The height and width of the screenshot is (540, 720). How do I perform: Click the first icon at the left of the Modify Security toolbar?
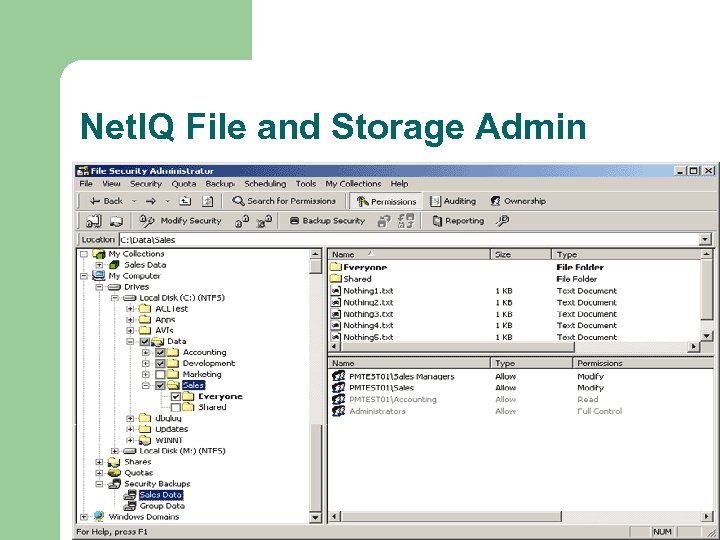pyautogui.click(x=94, y=221)
